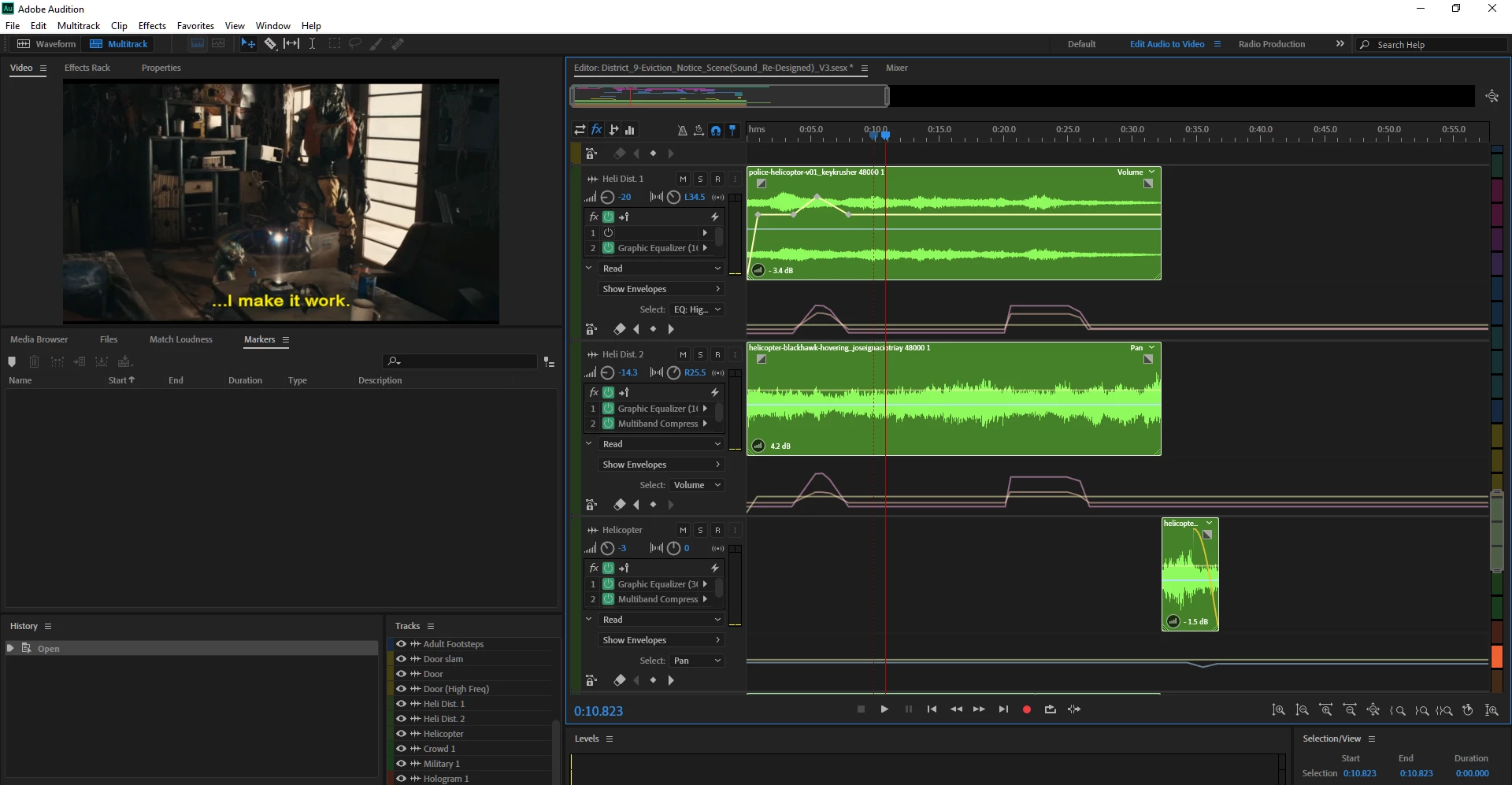Click the Stop transport button
The height and width of the screenshot is (785, 1512).
[861, 709]
